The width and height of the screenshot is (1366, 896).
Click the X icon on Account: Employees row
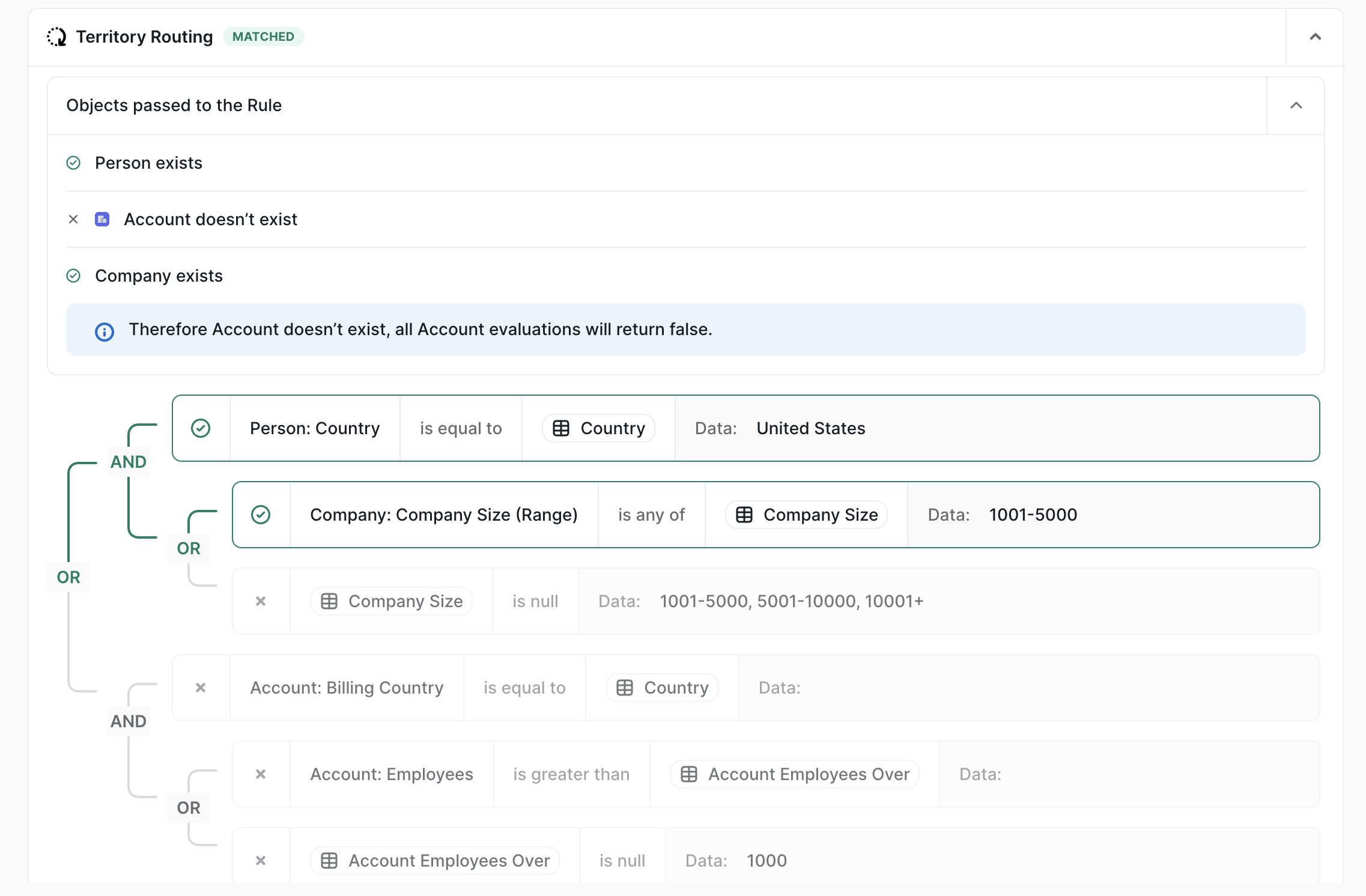(x=261, y=774)
